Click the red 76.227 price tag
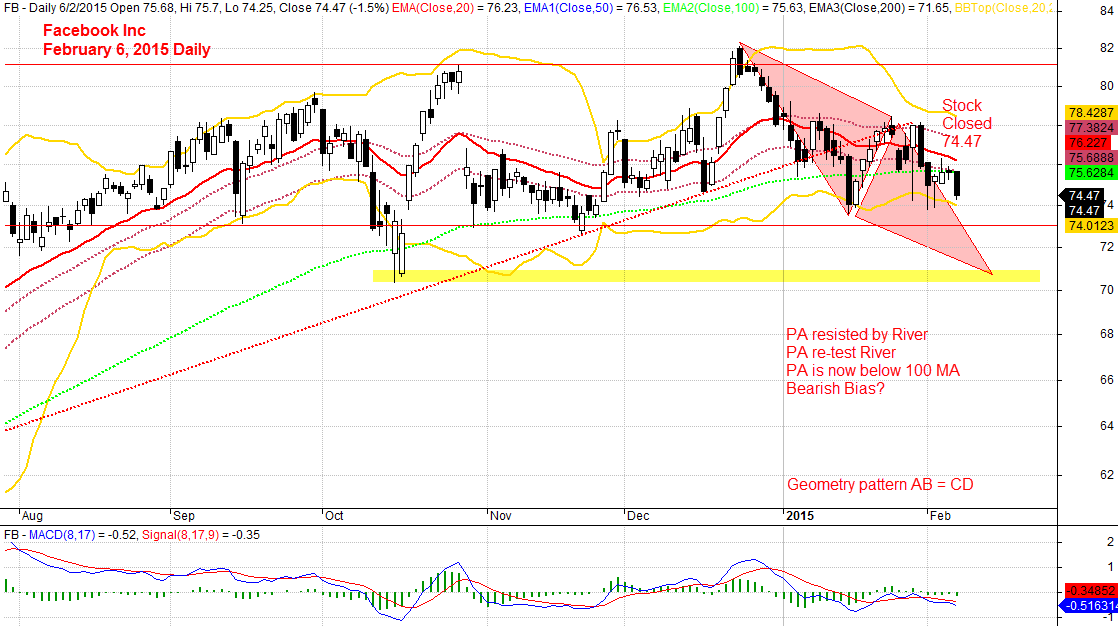Image resolution: width=1118 pixels, height=626 pixels. (1091, 143)
